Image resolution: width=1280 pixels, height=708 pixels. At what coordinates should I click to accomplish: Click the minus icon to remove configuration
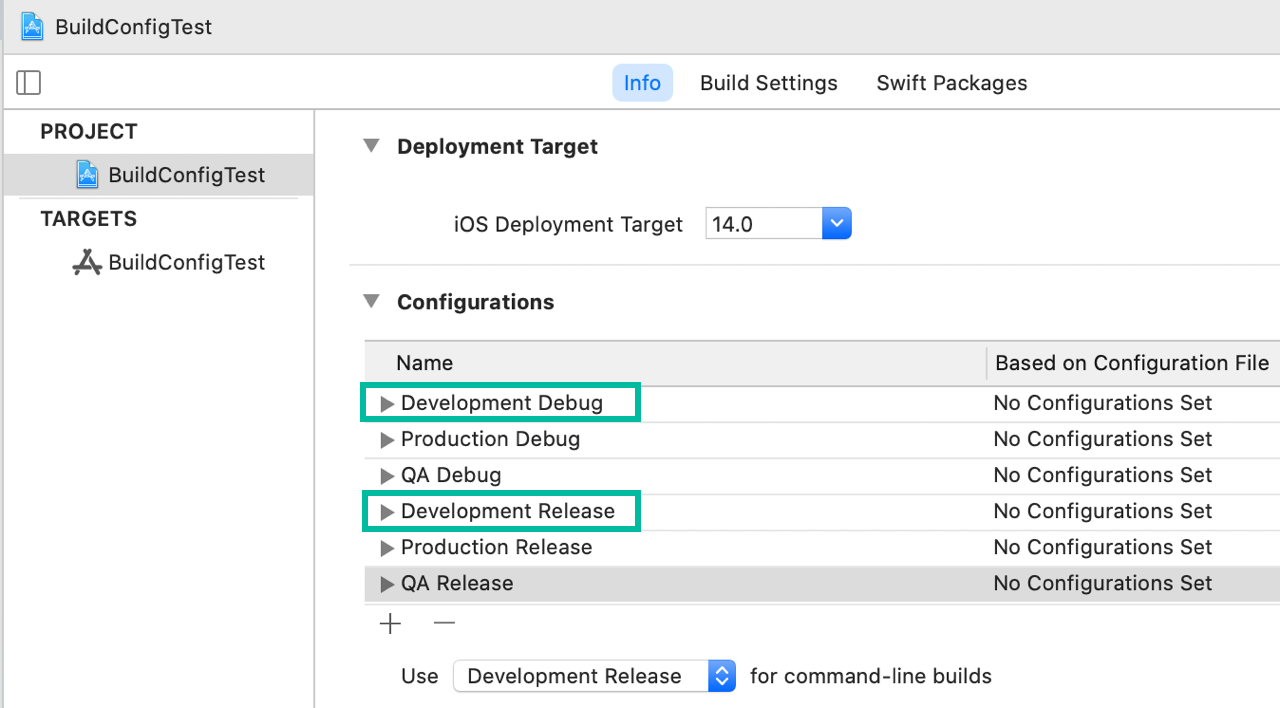[x=444, y=624]
